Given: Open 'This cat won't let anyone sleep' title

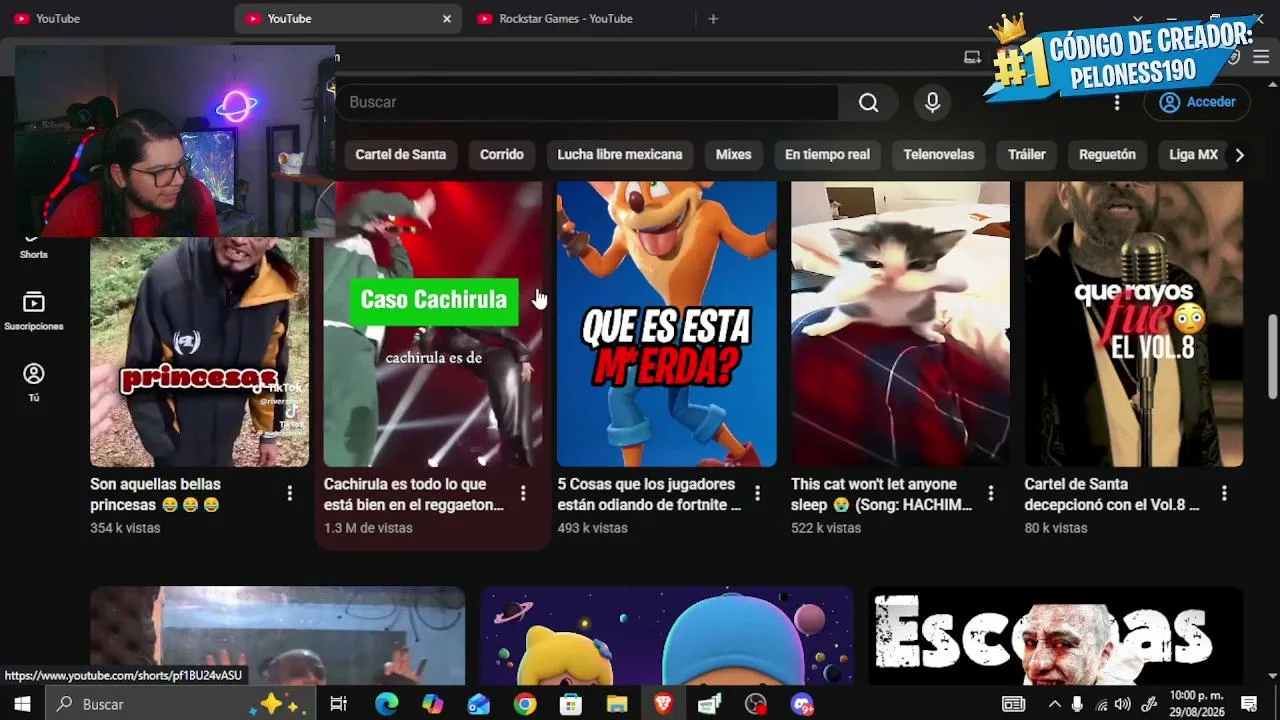Looking at the screenshot, I should click(x=881, y=494).
